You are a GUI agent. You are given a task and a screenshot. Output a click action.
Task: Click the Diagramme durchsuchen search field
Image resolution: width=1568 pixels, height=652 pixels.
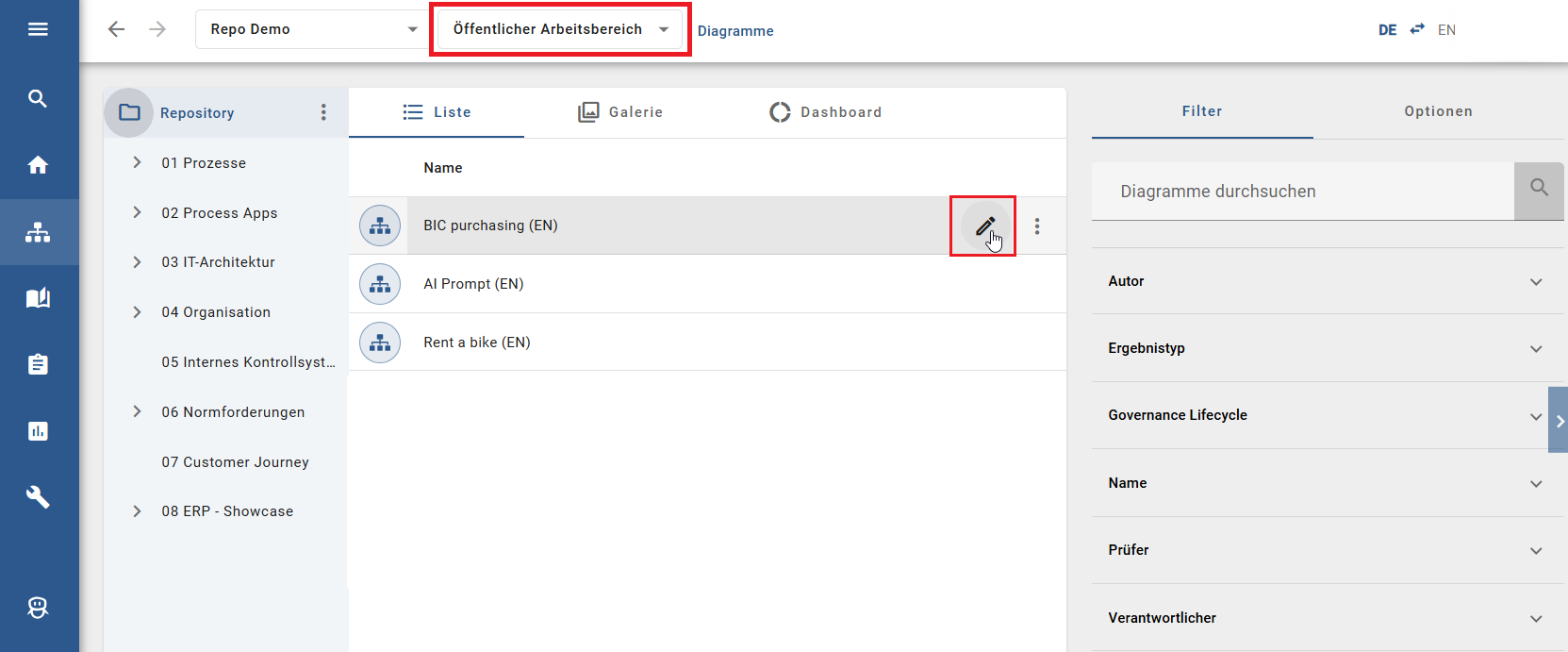point(1301,192)
